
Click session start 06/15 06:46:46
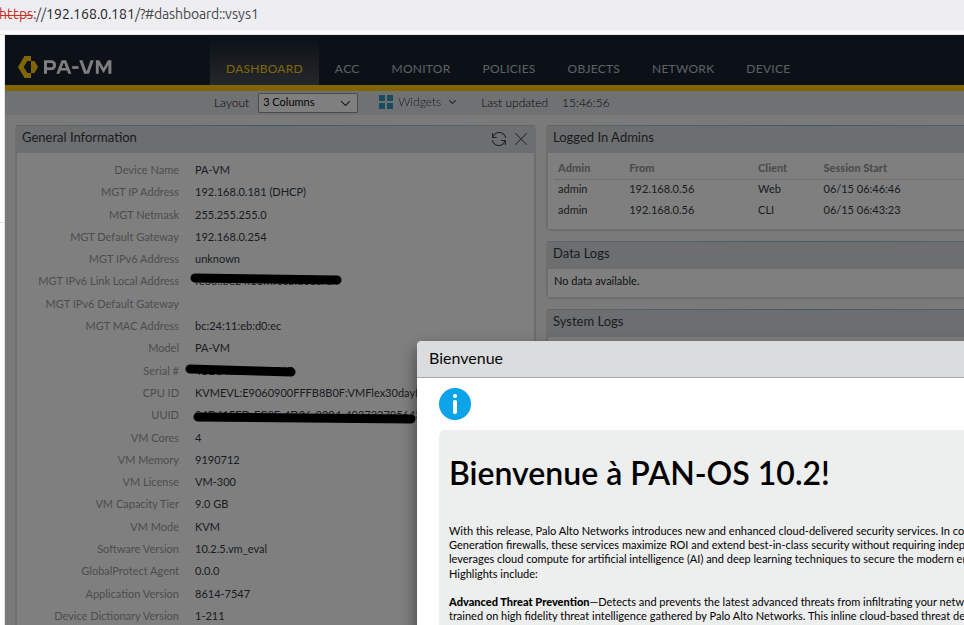tap(861, 189)
